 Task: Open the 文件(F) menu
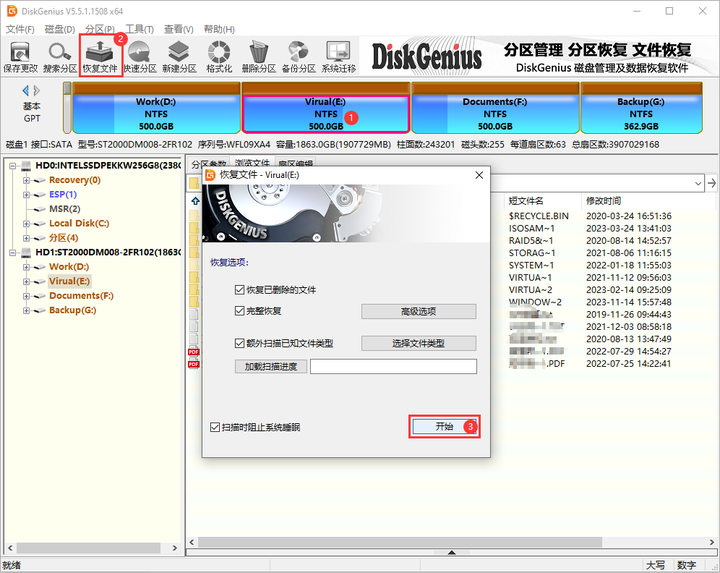click(x=20, y=29)
